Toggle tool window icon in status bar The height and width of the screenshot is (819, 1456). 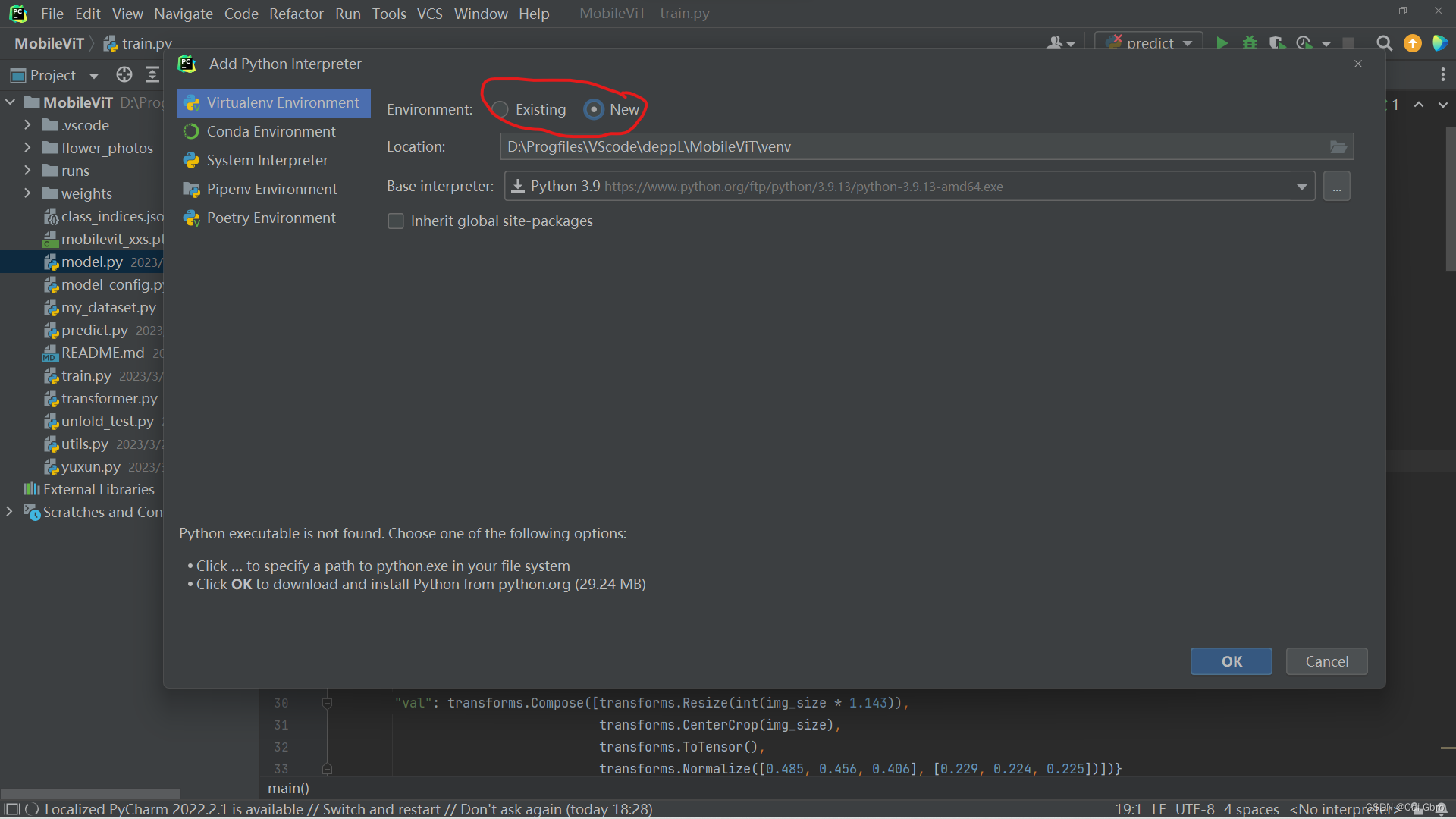tap(11, 809)
